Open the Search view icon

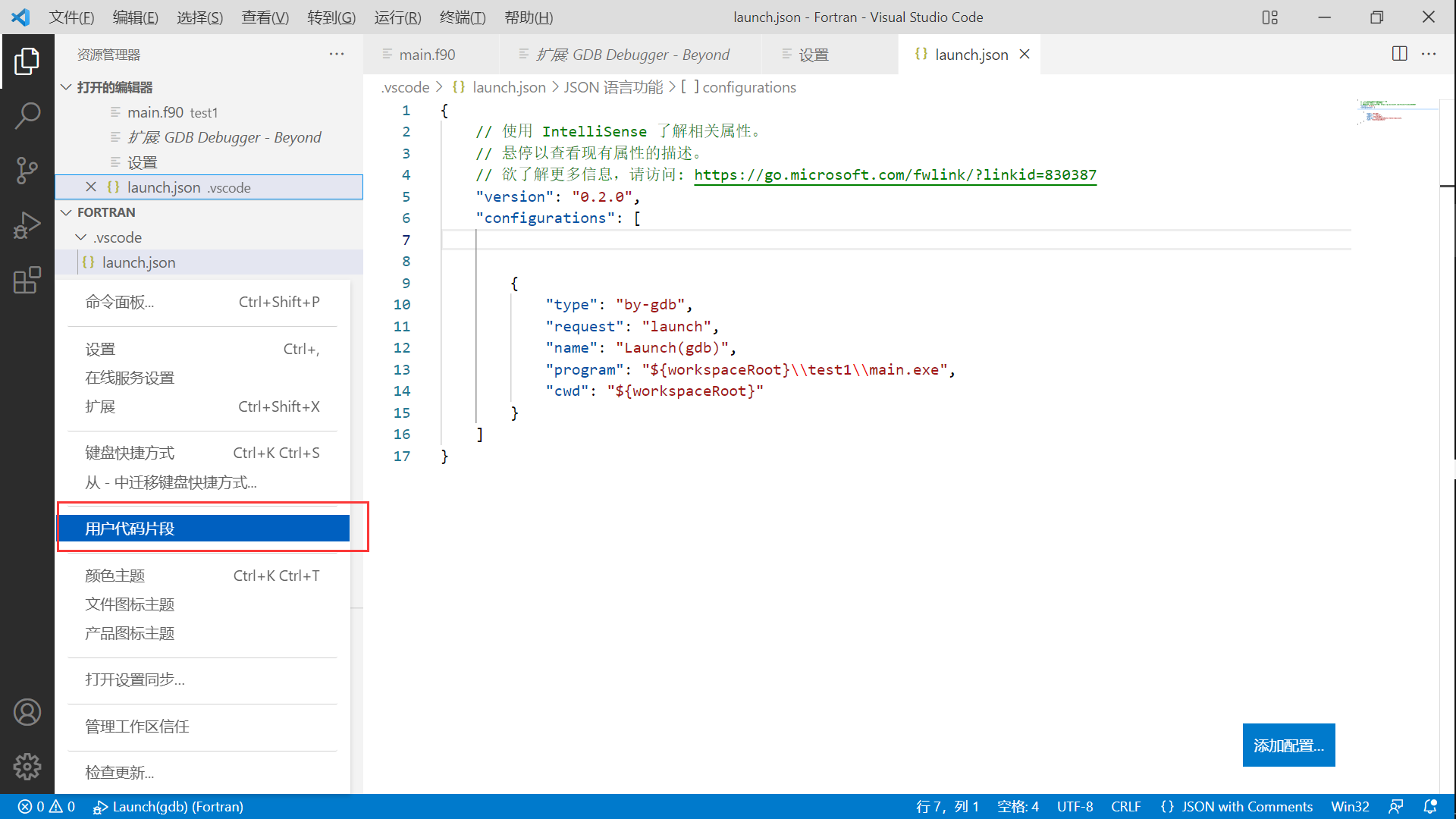tap(27, 116)
